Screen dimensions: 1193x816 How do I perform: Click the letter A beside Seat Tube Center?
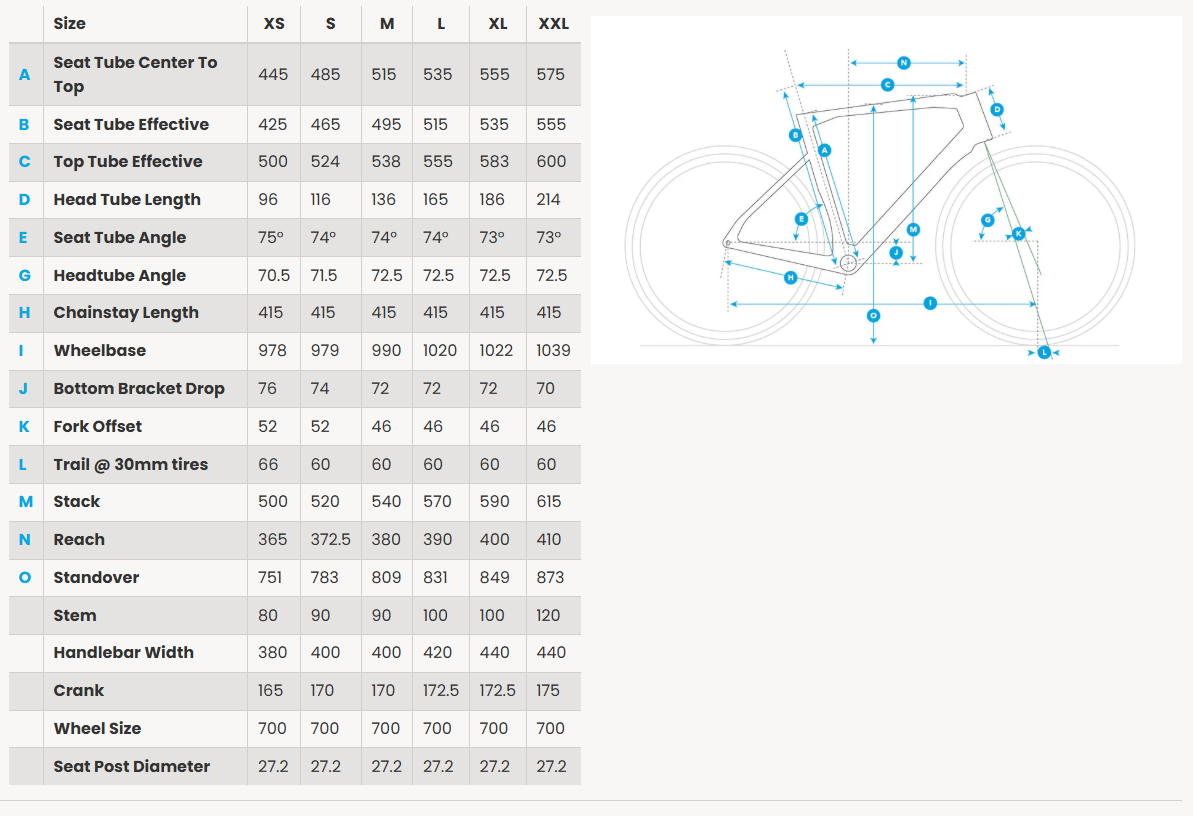click(x=25, y=74)
